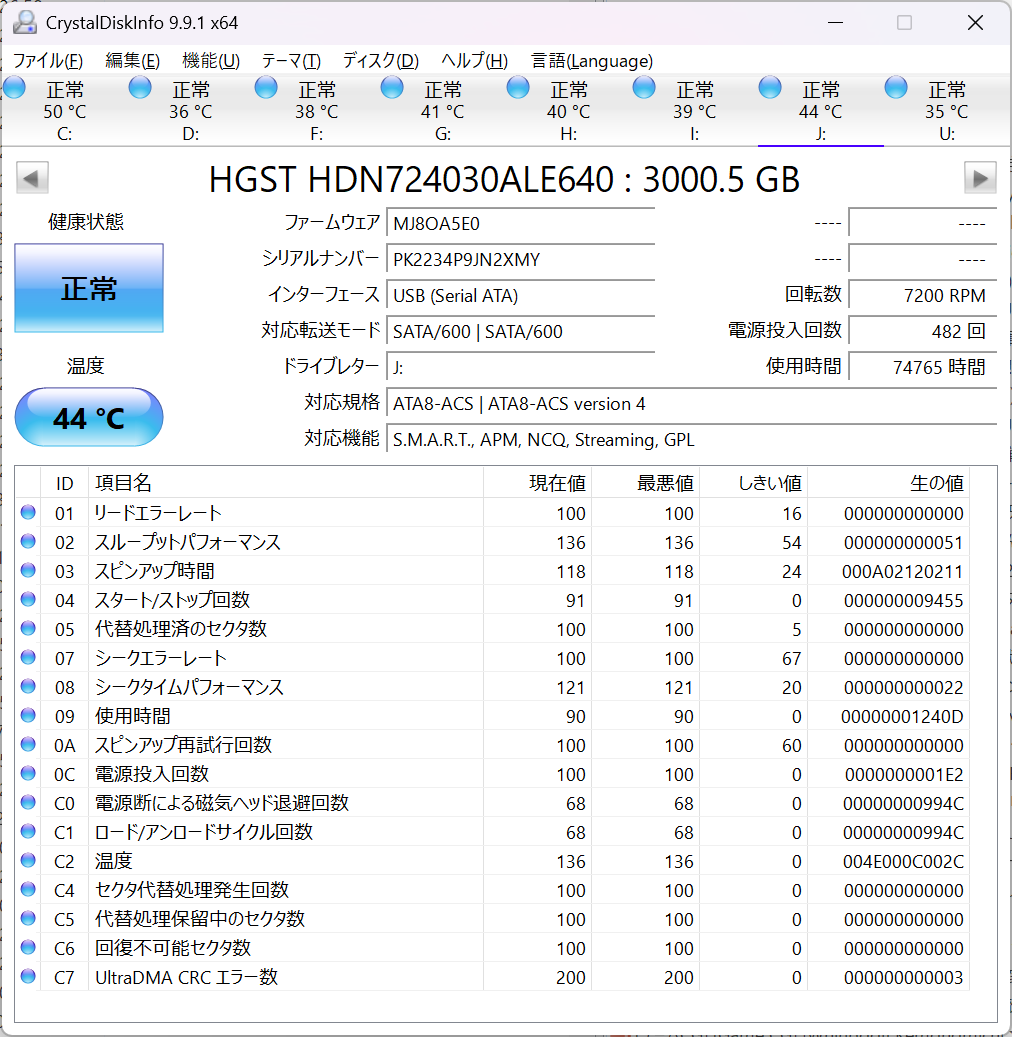This screenshot has height=1037, width=1012.
Task: Click the 正常 health status button
Action: click(89, 288)
